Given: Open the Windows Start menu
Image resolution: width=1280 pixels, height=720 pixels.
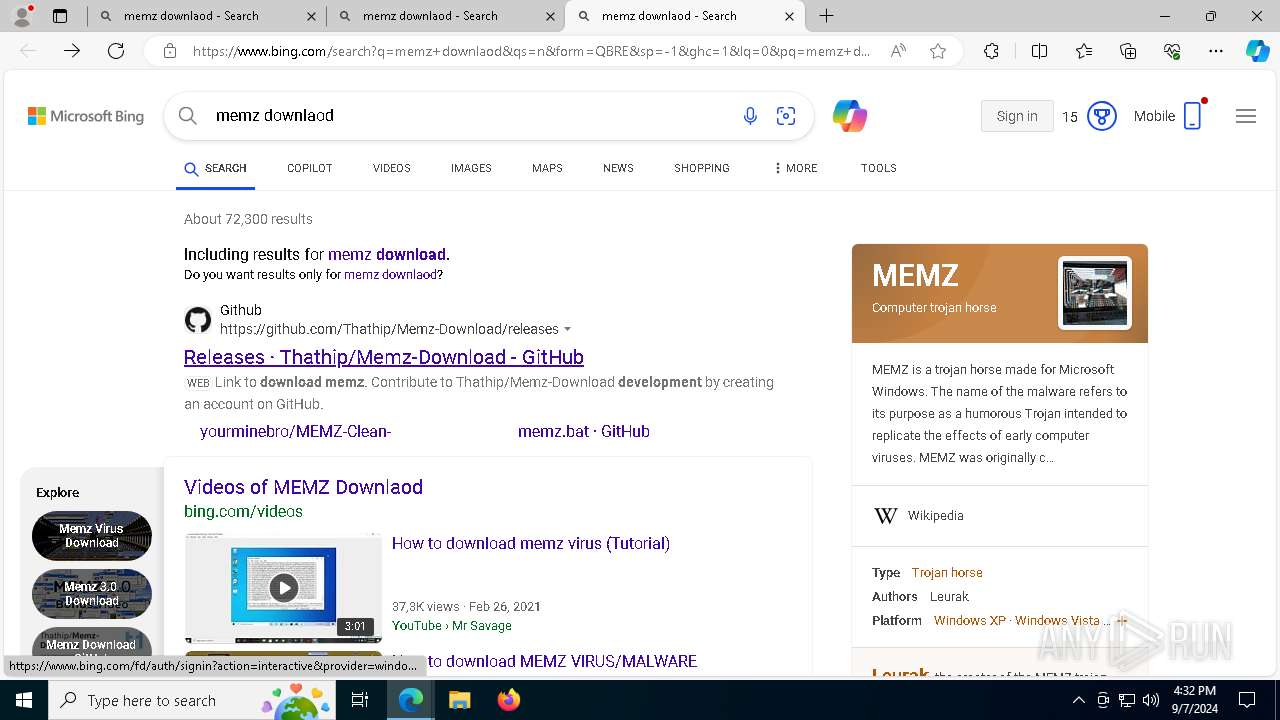Looking at the screenshot, I should click(24, 700).
